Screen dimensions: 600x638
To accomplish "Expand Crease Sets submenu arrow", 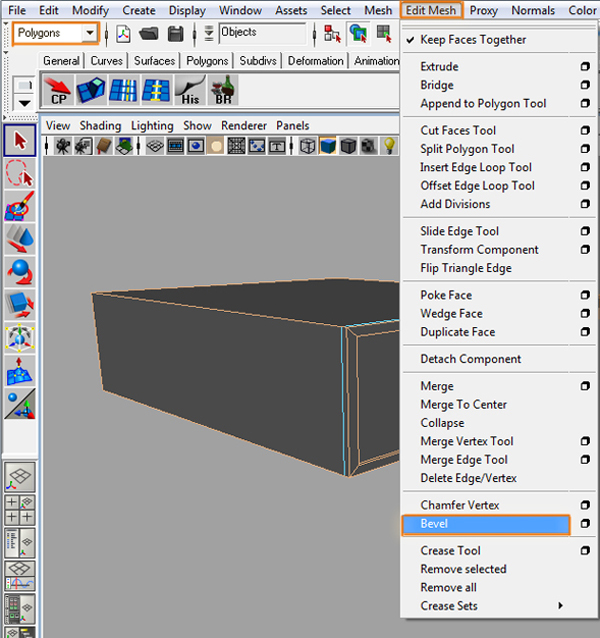I will point(561,605).
